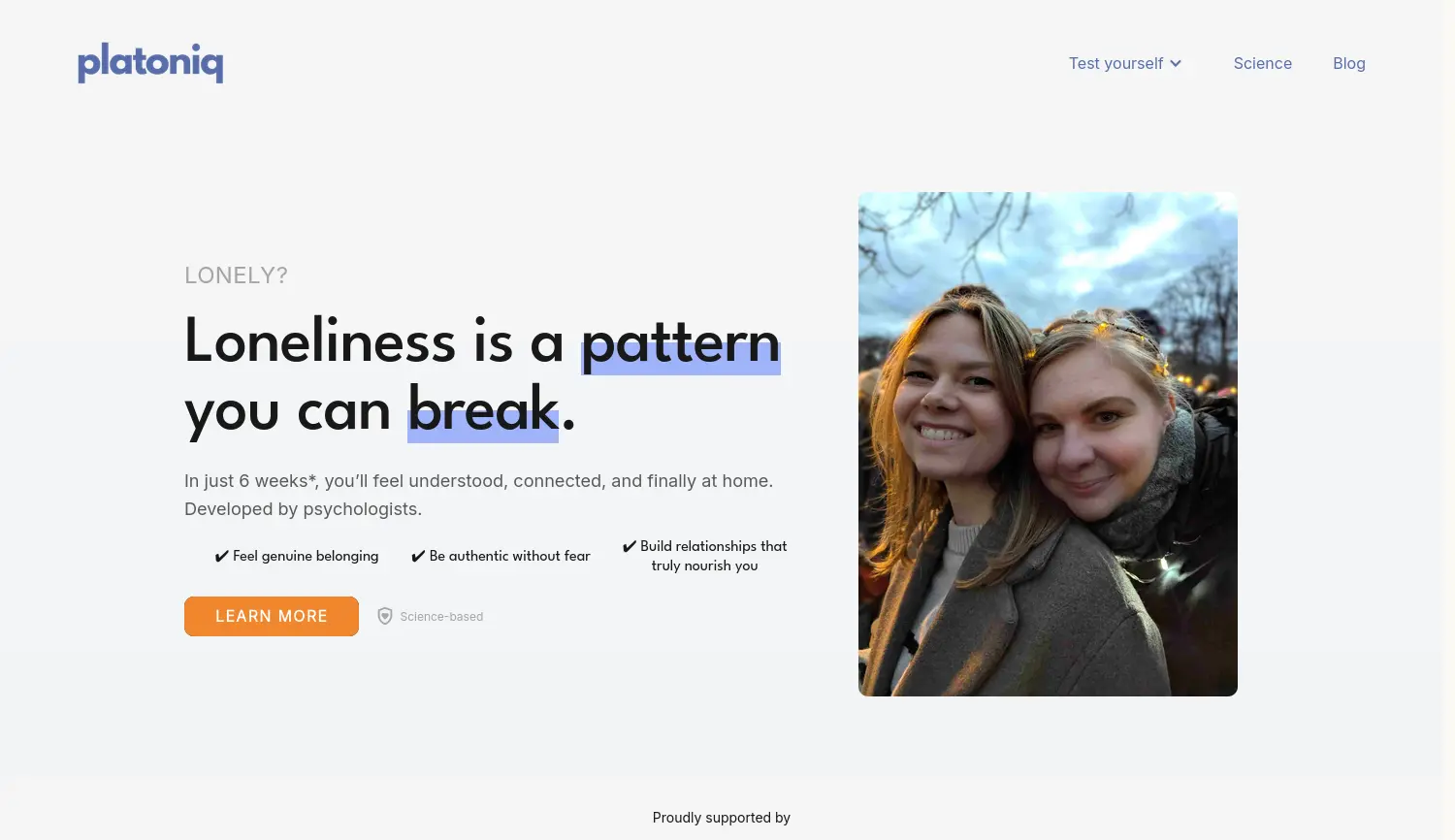The image size is (1455, 840).
Task: Click the highlighted word break
Action: click(483, 410)
